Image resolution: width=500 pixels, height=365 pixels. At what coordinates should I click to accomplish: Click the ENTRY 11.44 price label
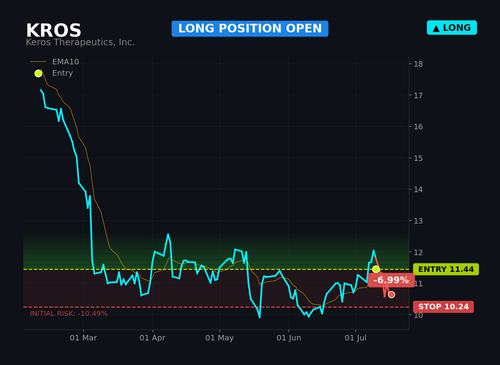446,269
